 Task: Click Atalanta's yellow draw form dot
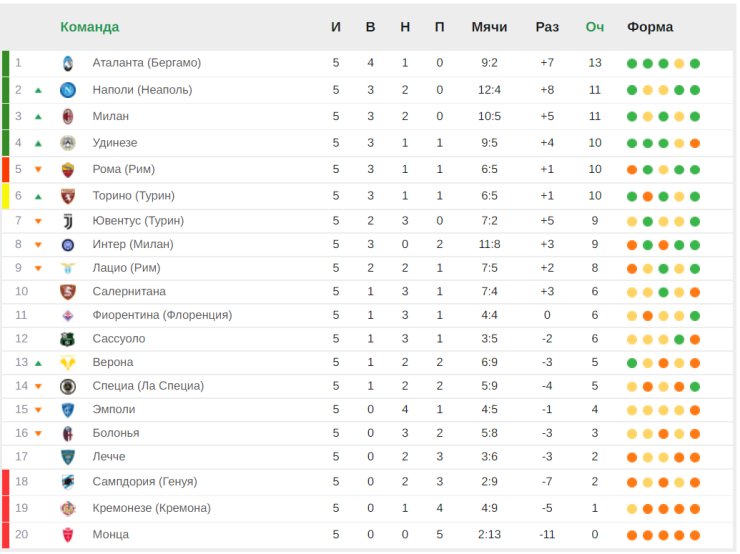[x=679, y=64]
